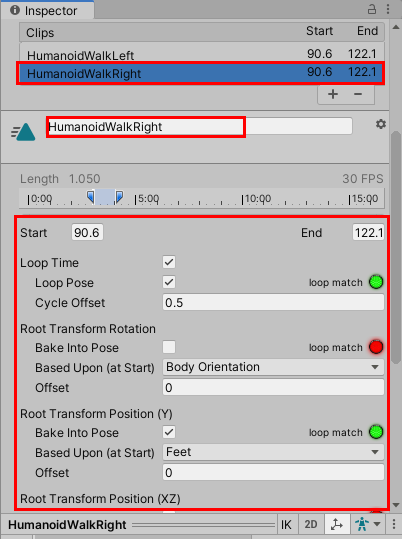
Task: Click the Start column header in Clips list
Action: tap(319, 31)
